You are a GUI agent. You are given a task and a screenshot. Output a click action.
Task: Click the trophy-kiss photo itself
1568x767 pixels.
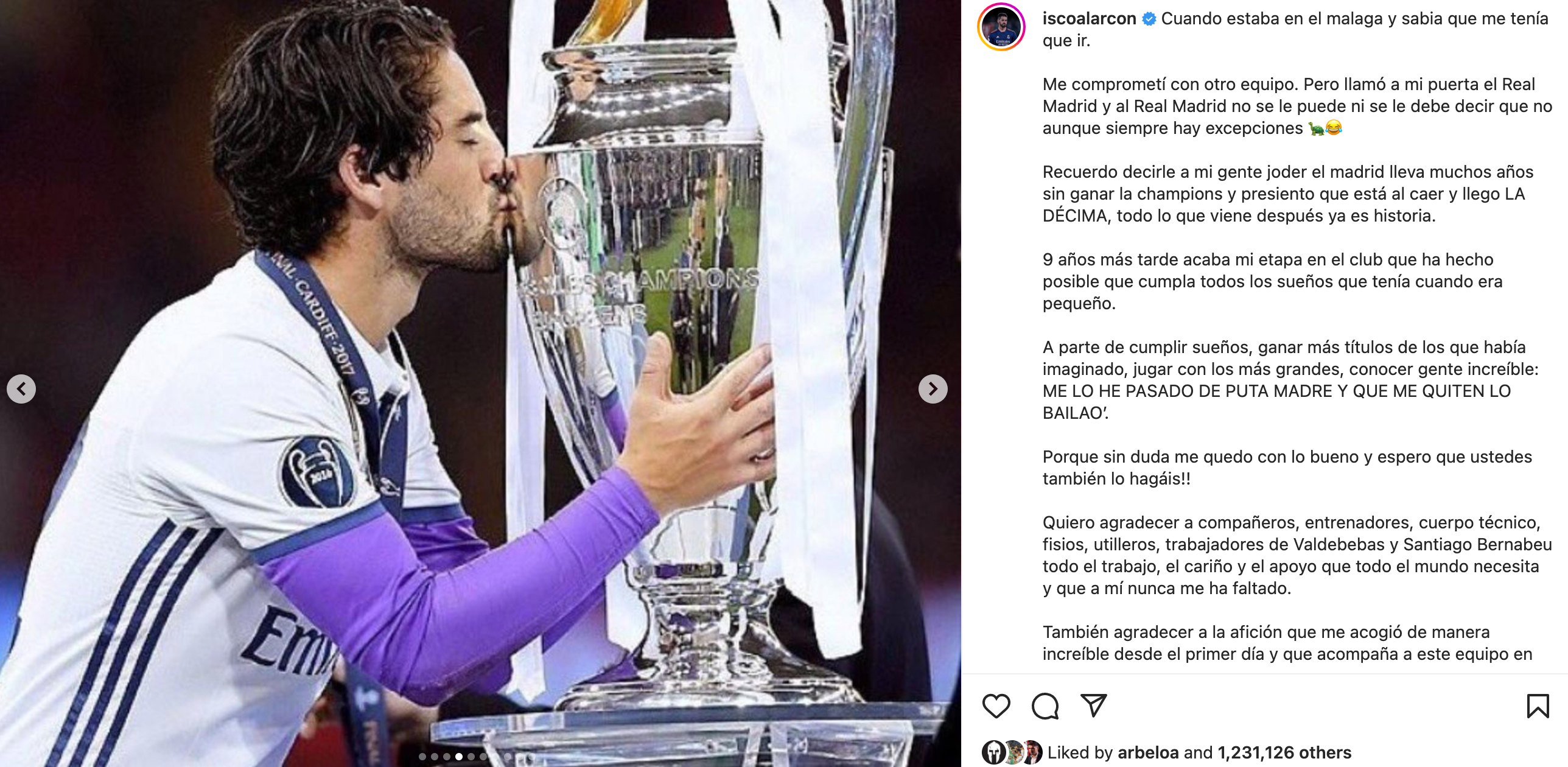coord(480,383)
